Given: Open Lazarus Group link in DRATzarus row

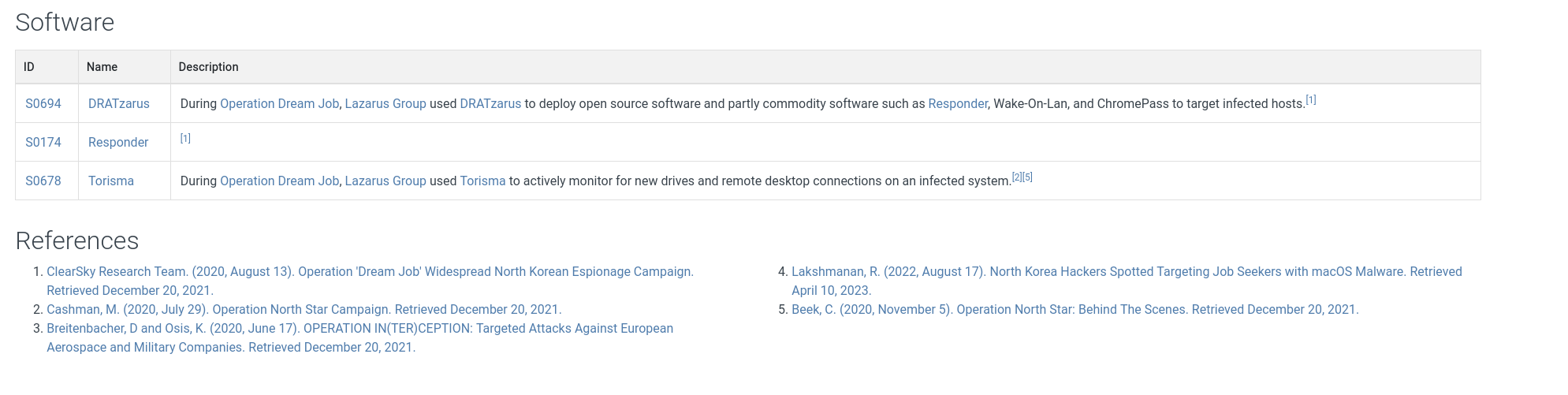Looking at the screenshot, I should pyautogui.click(x=385, y=103).
